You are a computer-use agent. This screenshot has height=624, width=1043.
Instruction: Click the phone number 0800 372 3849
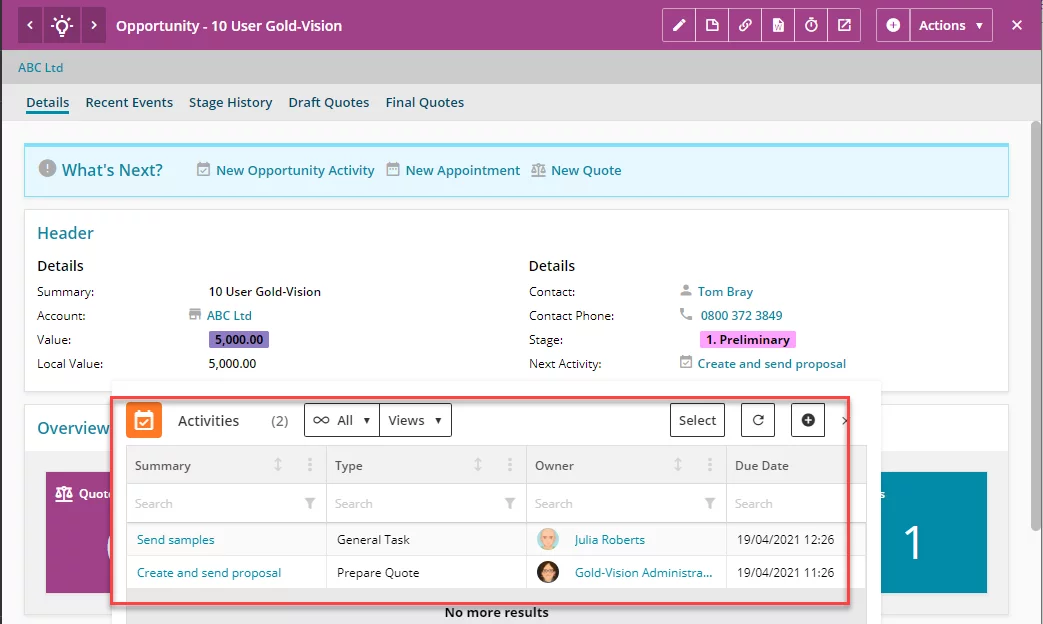point(741,315)
